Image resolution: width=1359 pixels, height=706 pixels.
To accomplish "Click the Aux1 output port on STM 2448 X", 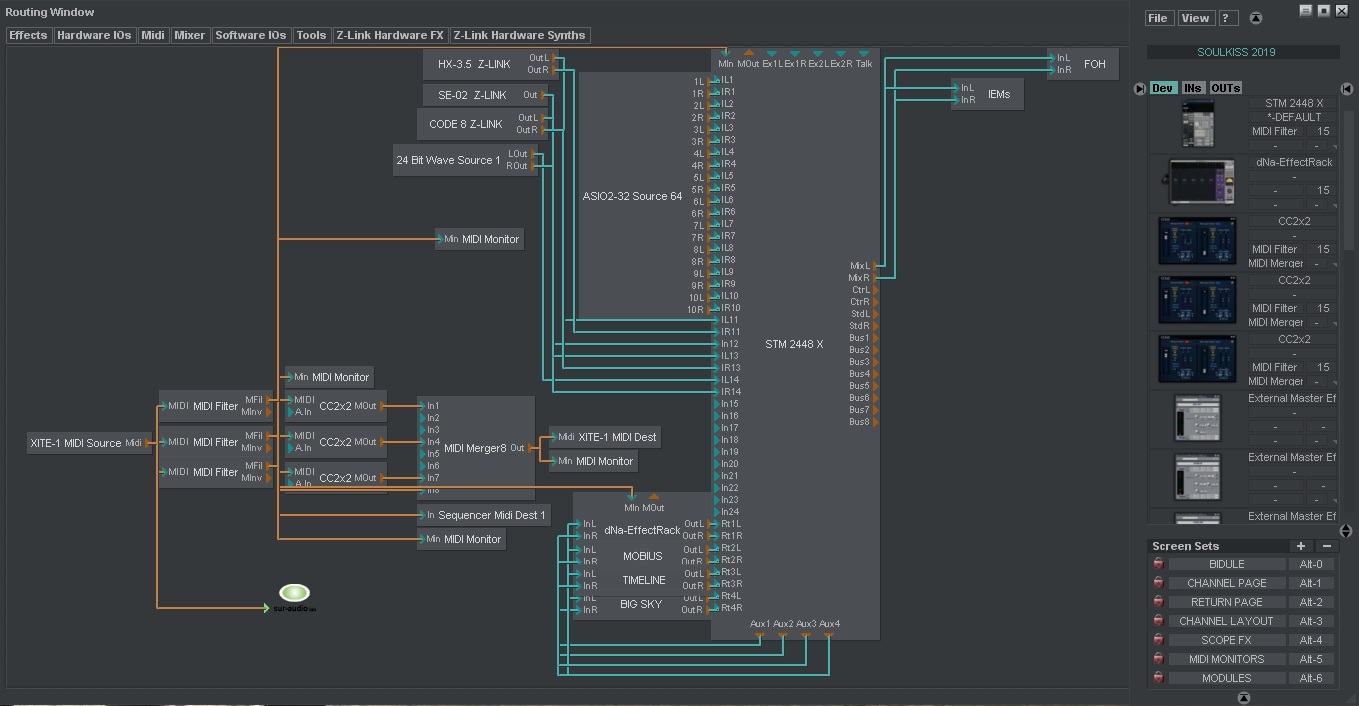I will 760,635.
